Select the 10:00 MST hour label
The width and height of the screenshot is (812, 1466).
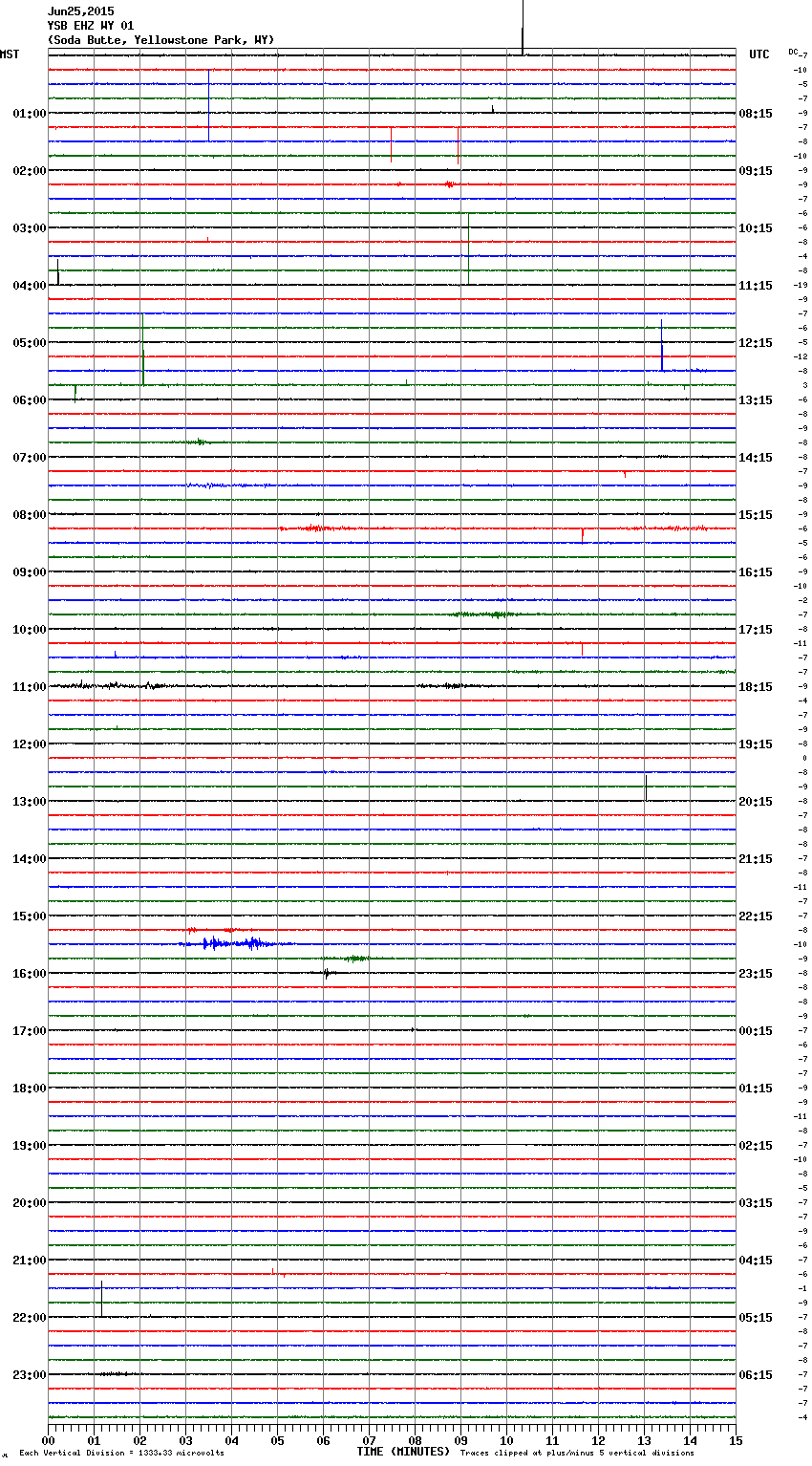coord(30,630)
